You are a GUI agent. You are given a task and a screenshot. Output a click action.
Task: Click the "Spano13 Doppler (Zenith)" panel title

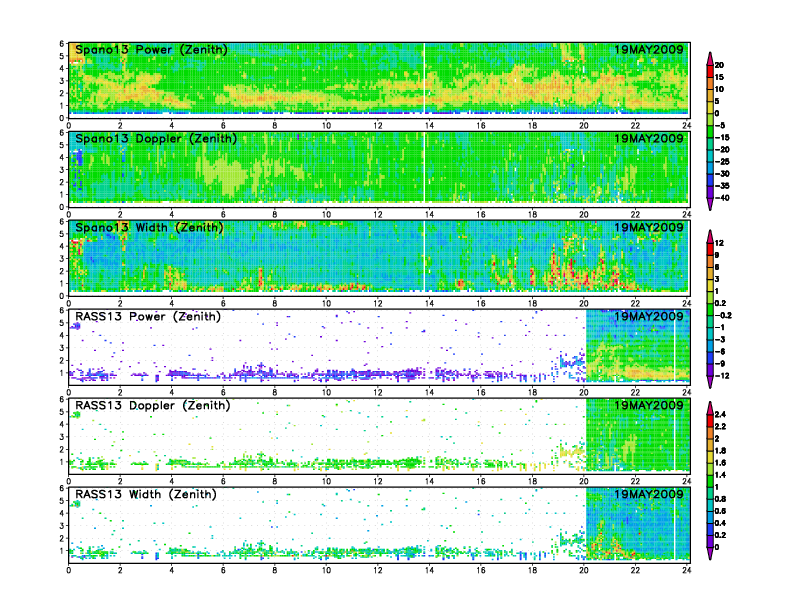click(x=156, y=139)
